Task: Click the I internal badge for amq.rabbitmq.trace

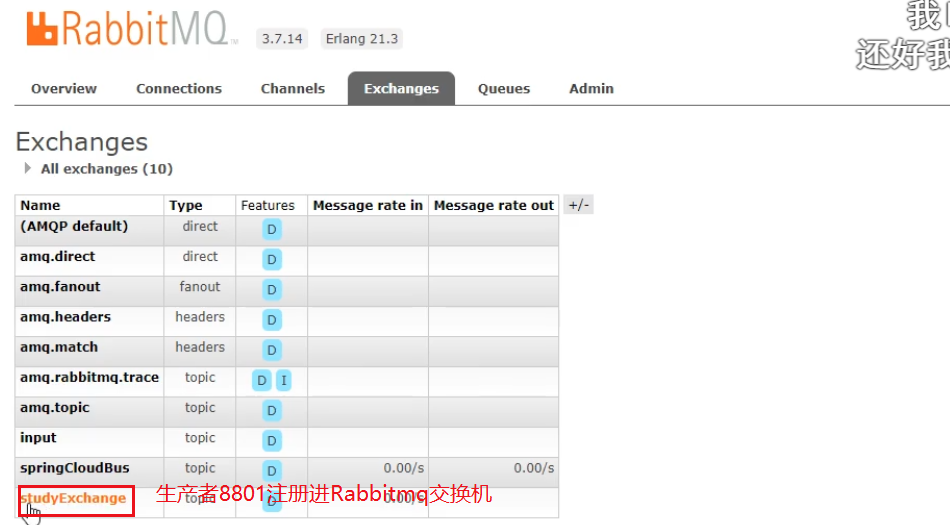Action: (x=284, y=380)
